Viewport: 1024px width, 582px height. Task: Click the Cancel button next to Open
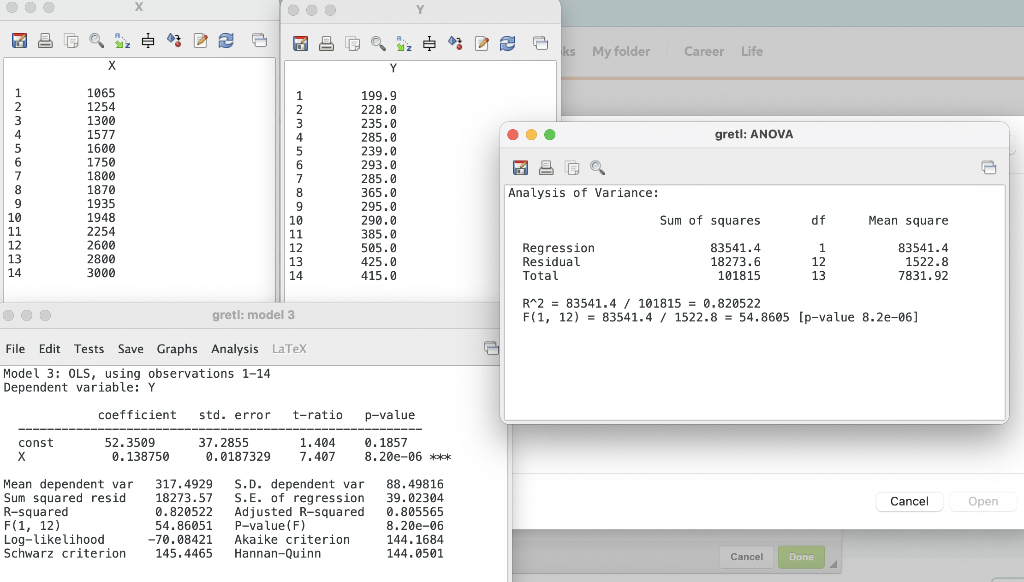908,501
